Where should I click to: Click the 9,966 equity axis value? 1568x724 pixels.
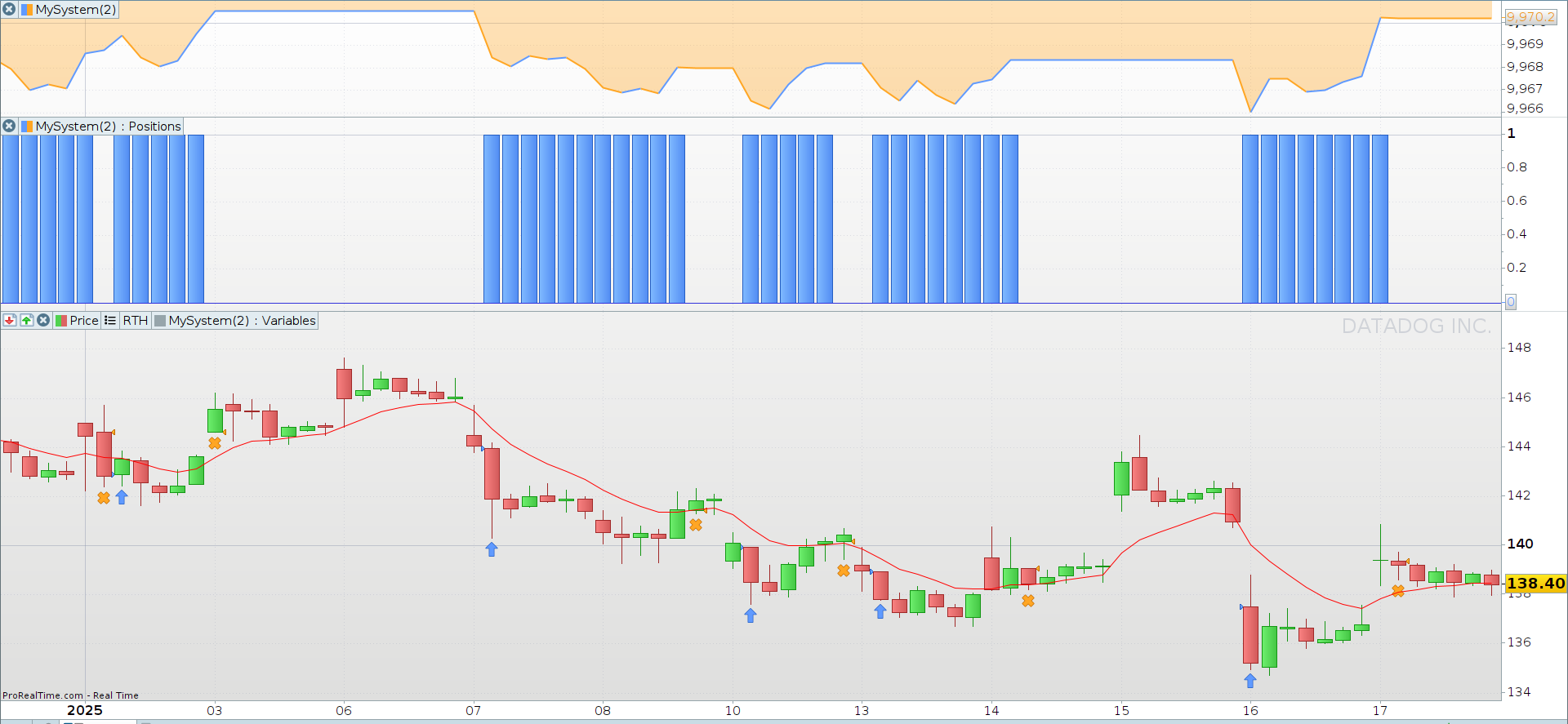(x=1525, y=108)
